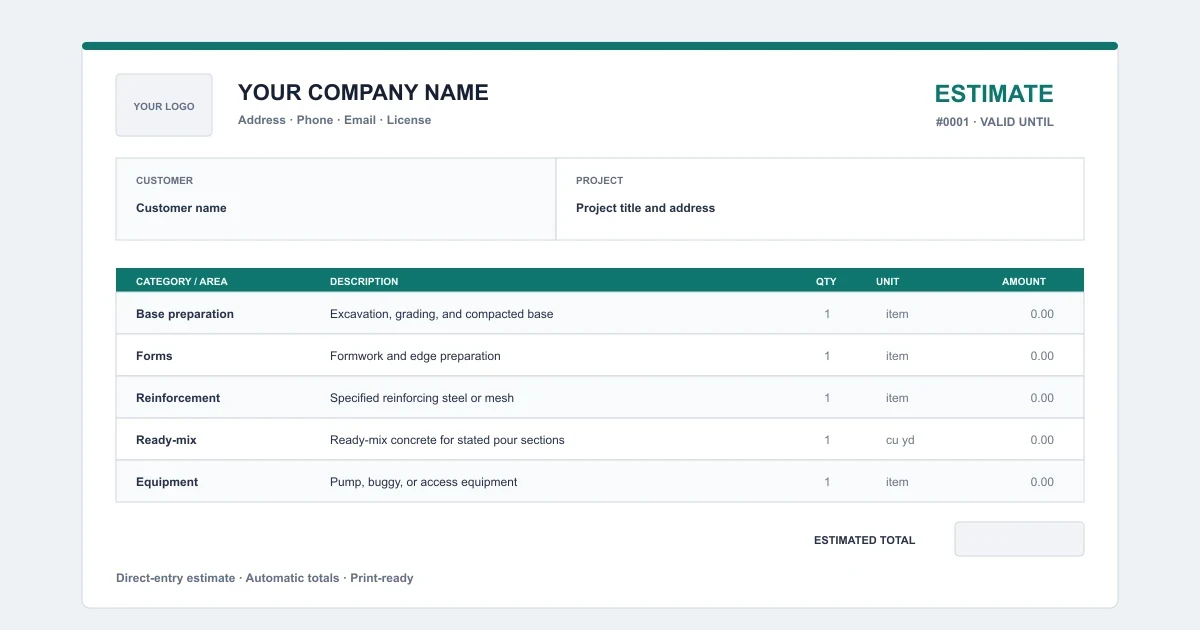The image size is (1200, 630).
Task: Click the #0001 · VALID UNTIL field
Action: point(994,122)
